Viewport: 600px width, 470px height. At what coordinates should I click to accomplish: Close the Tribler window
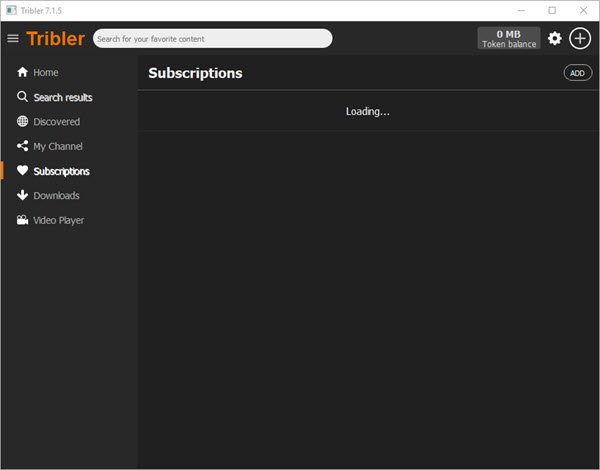tap(583, 11)
